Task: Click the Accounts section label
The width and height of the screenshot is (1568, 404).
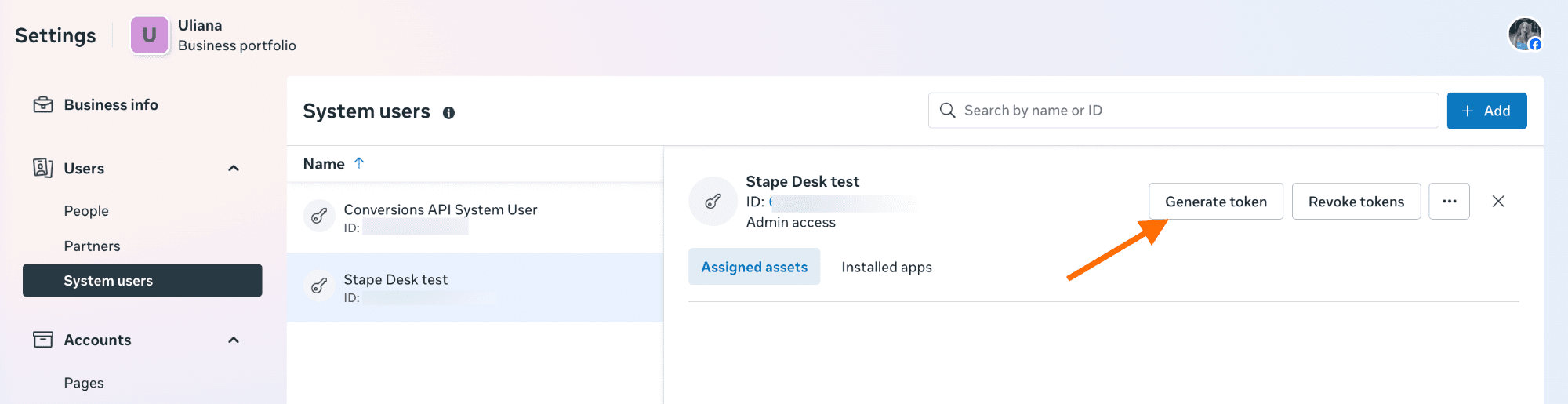Action: click(x=97, y=340)
